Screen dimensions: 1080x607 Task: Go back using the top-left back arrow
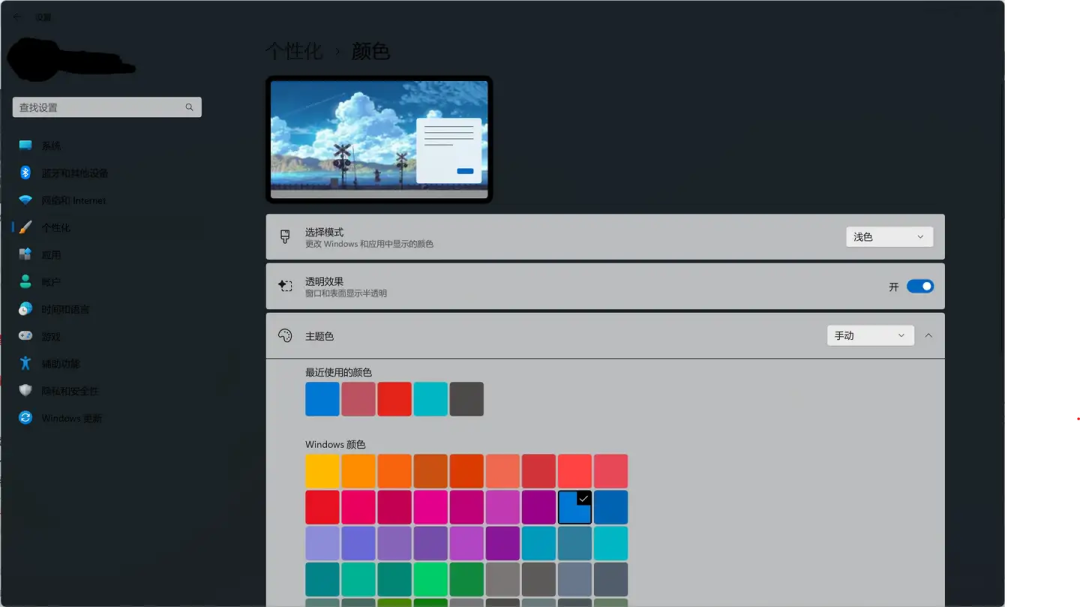pyautogui.click(x=16, y=17)
